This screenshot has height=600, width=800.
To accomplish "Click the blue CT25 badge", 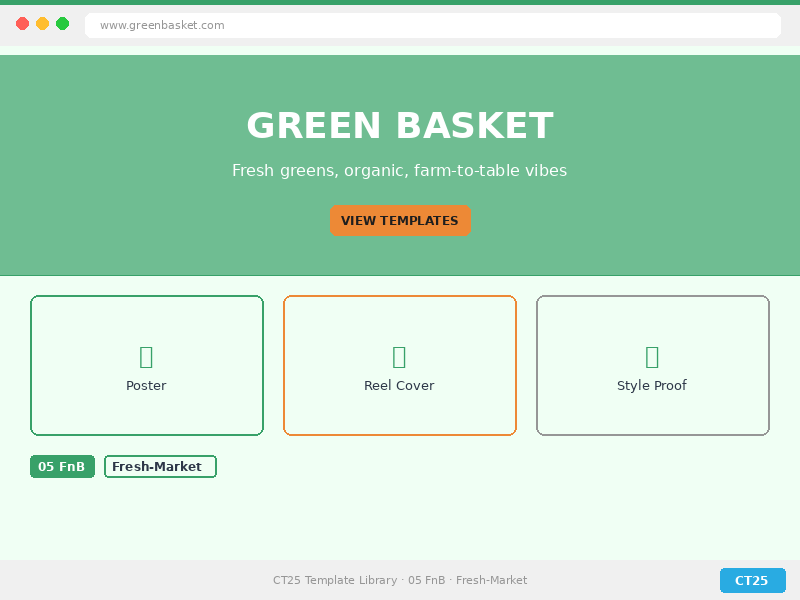I will 752,581.
